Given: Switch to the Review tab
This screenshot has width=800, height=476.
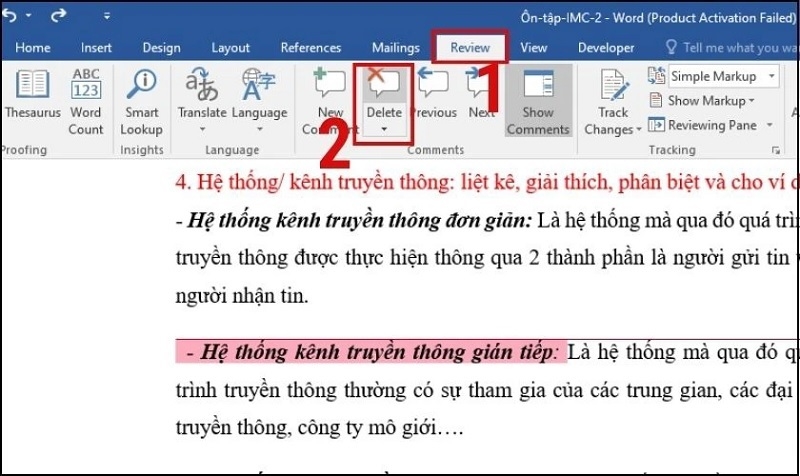Looking at the screenshot, I should [470, 47].
